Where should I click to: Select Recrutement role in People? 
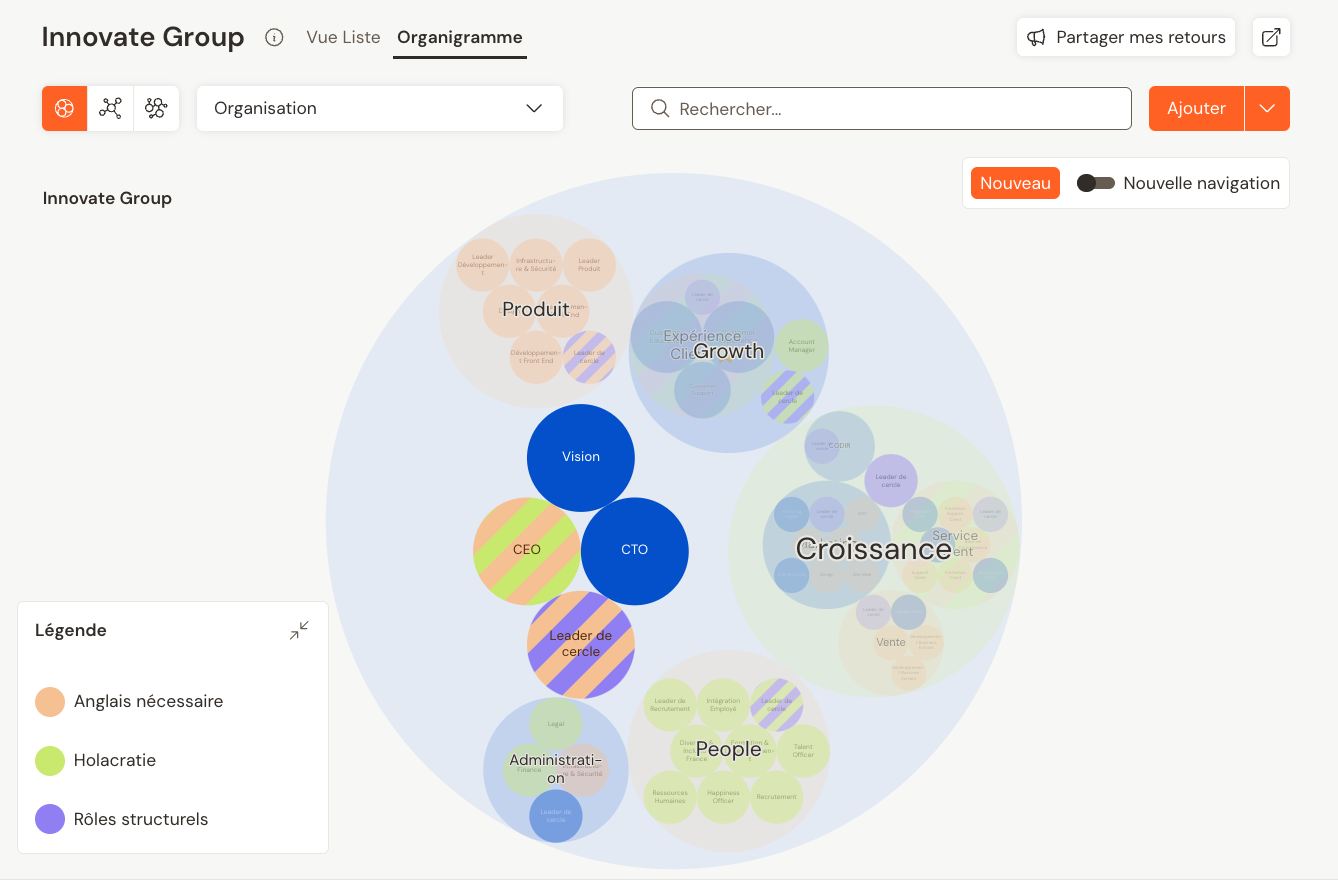(777, 797)
